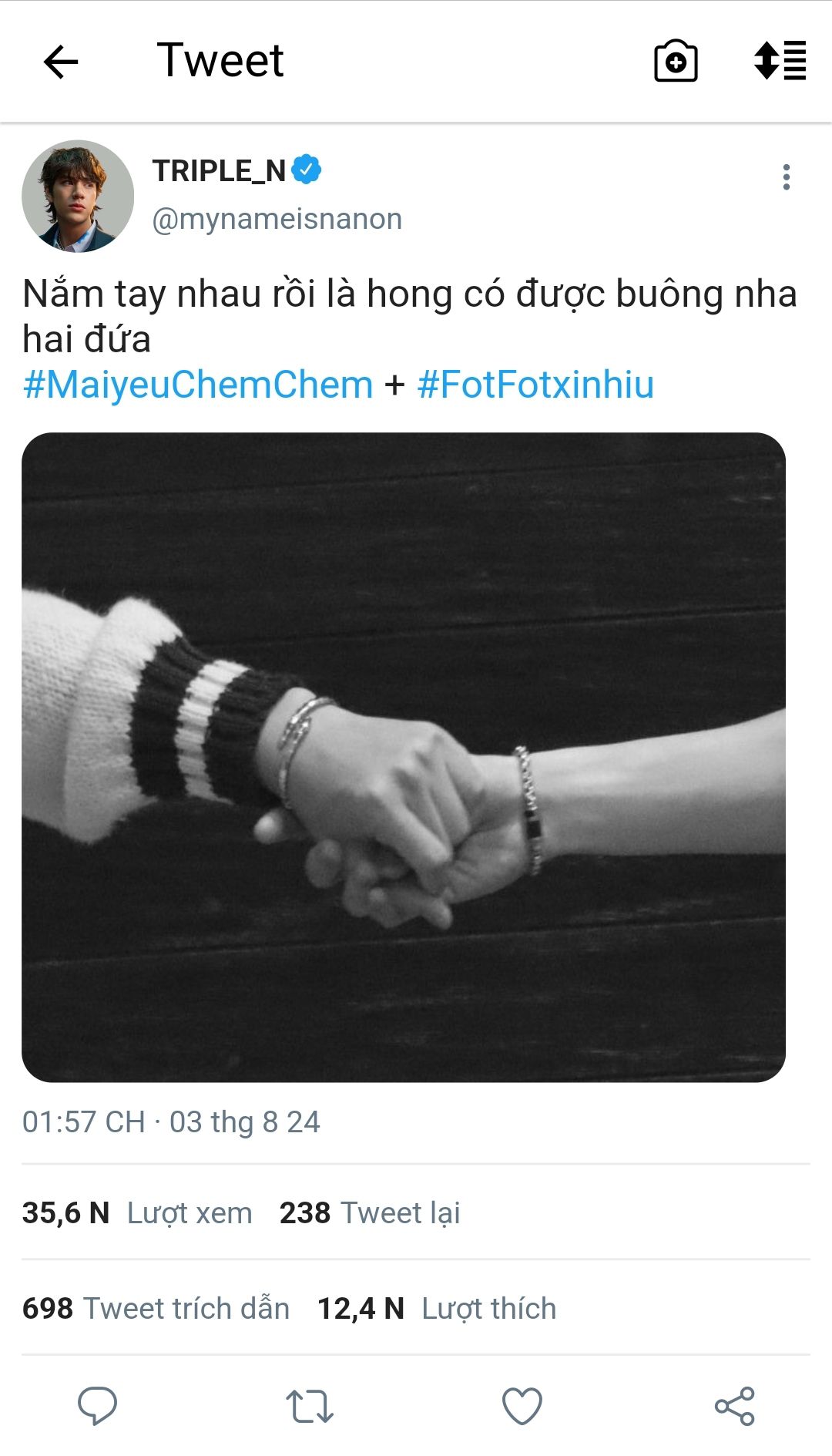Tap the sort order icon
The width and height of the screenshot is (832, 1456).
pos(780,61)
